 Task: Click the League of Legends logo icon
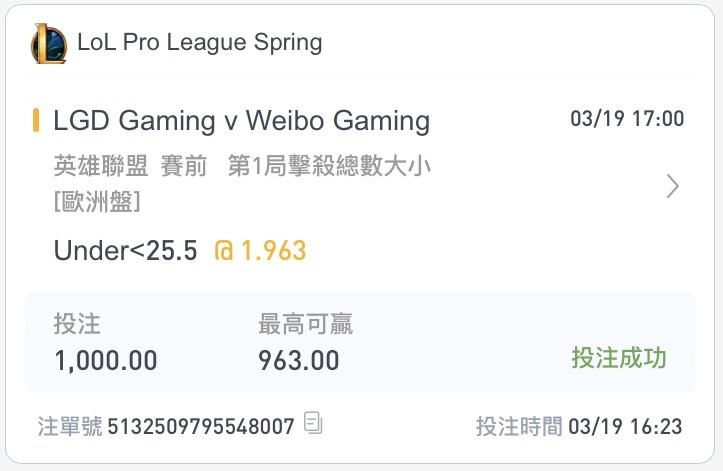click(49, 43)
